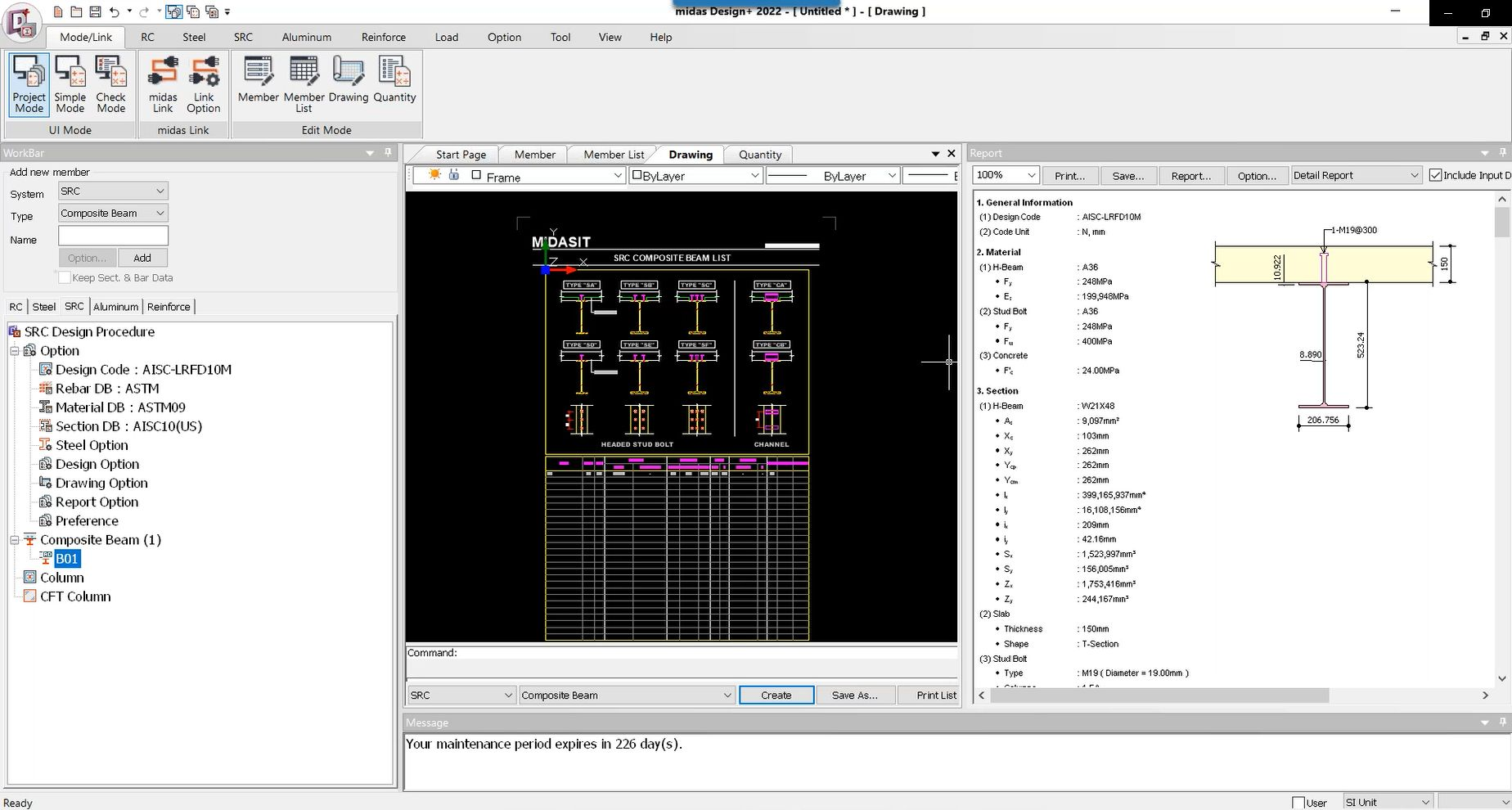Collapse the Composite Beam tree node
Screen dimensions: 1512x810
coord(14,540)
